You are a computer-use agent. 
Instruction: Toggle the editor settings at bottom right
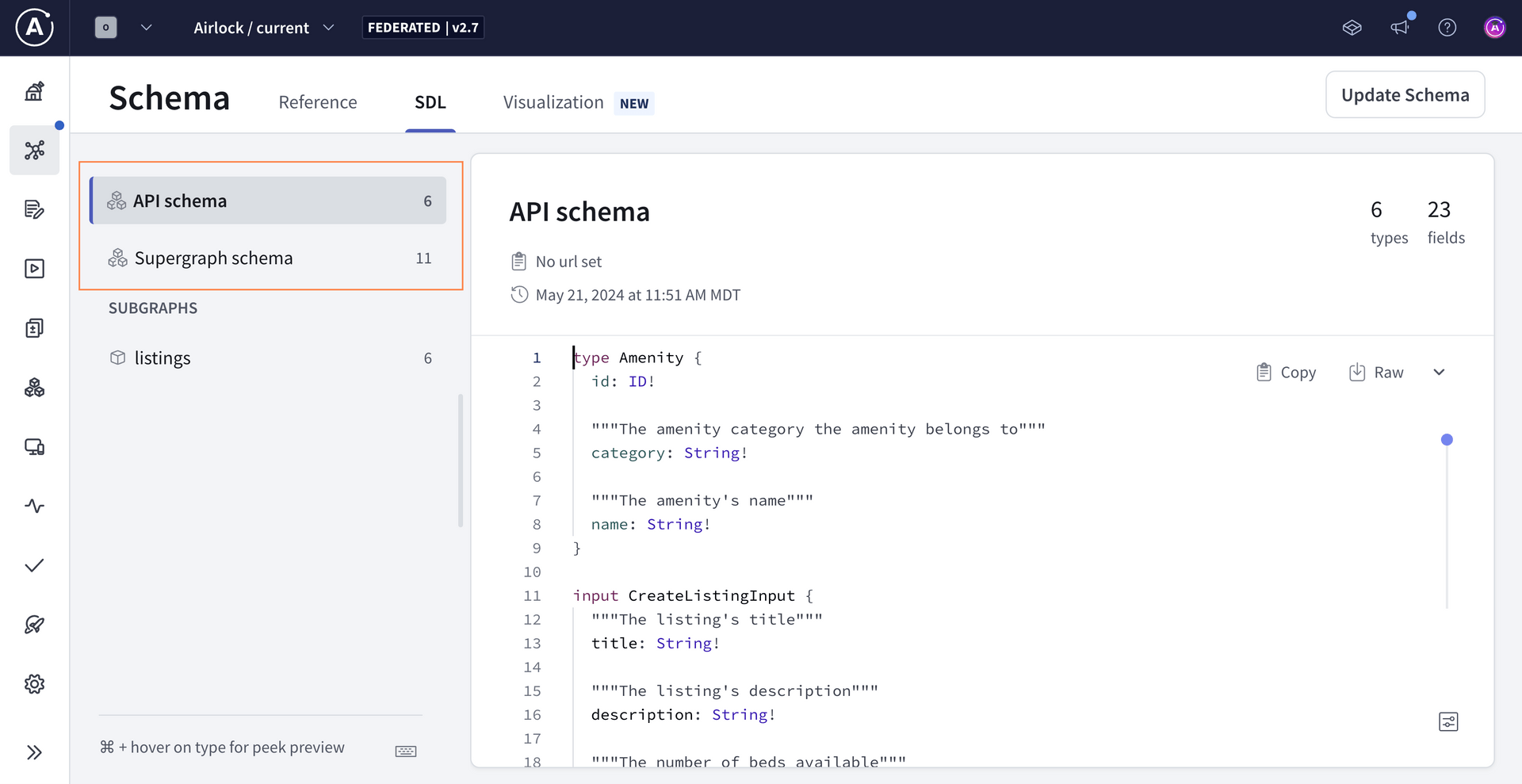(1448, 721)
